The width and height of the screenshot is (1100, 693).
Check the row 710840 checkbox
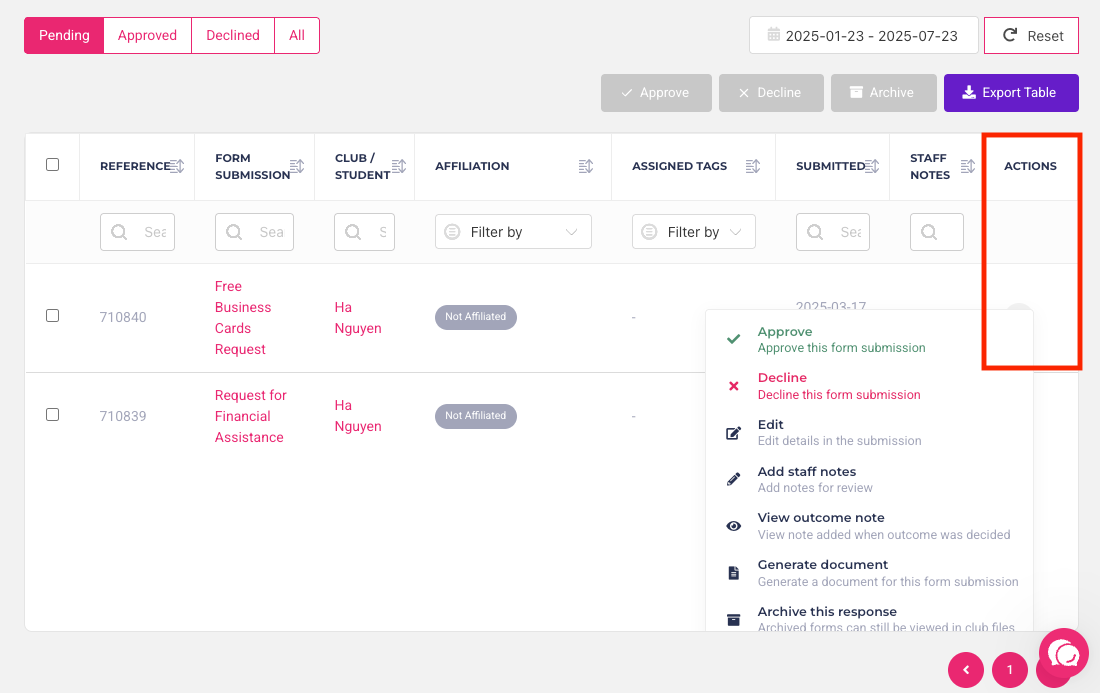coord(53,316)
